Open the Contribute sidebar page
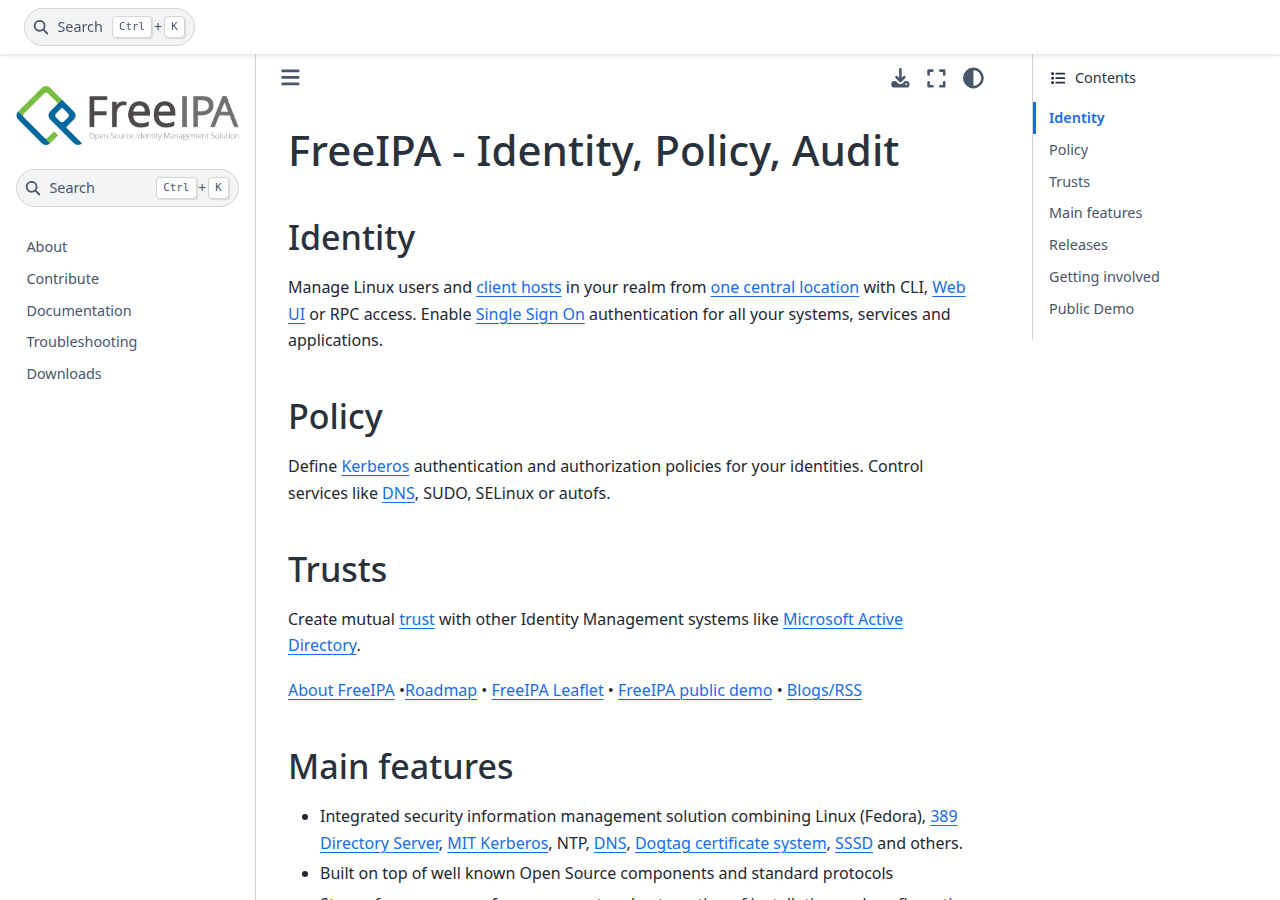The width and height of the screenshot is (1280, 900). tap(63, 279)
